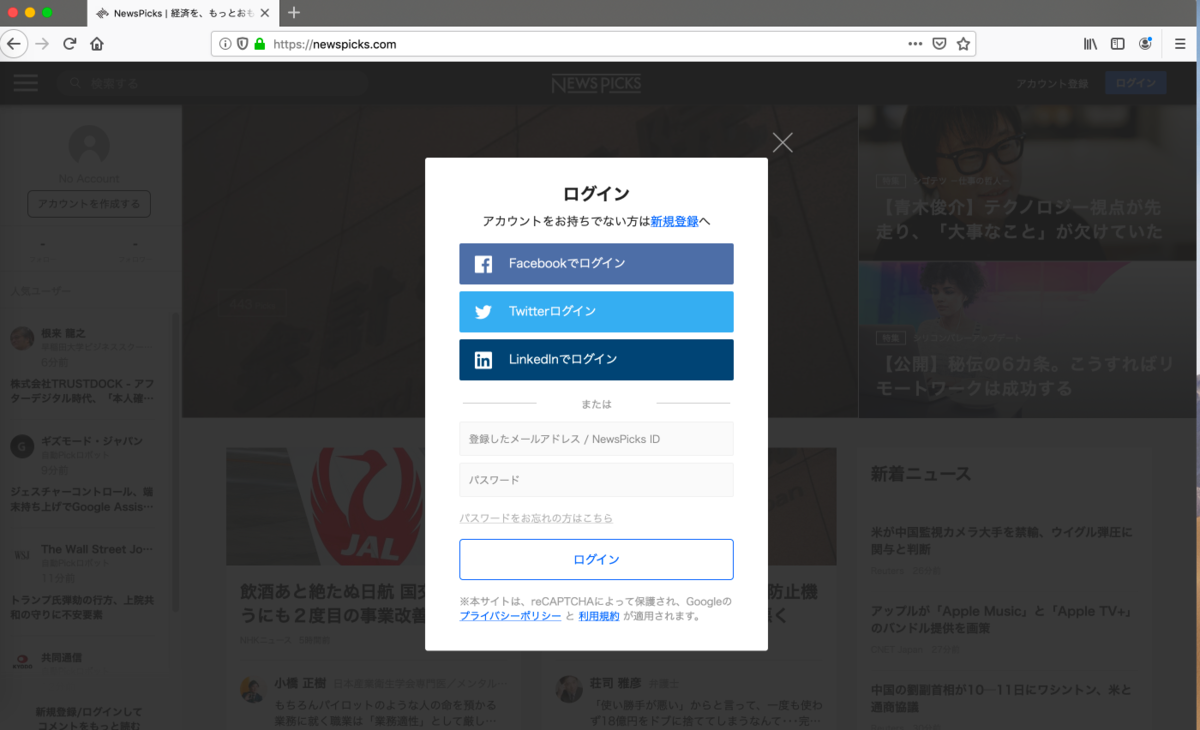Open the browser home page icon

[x=97, y=44]
